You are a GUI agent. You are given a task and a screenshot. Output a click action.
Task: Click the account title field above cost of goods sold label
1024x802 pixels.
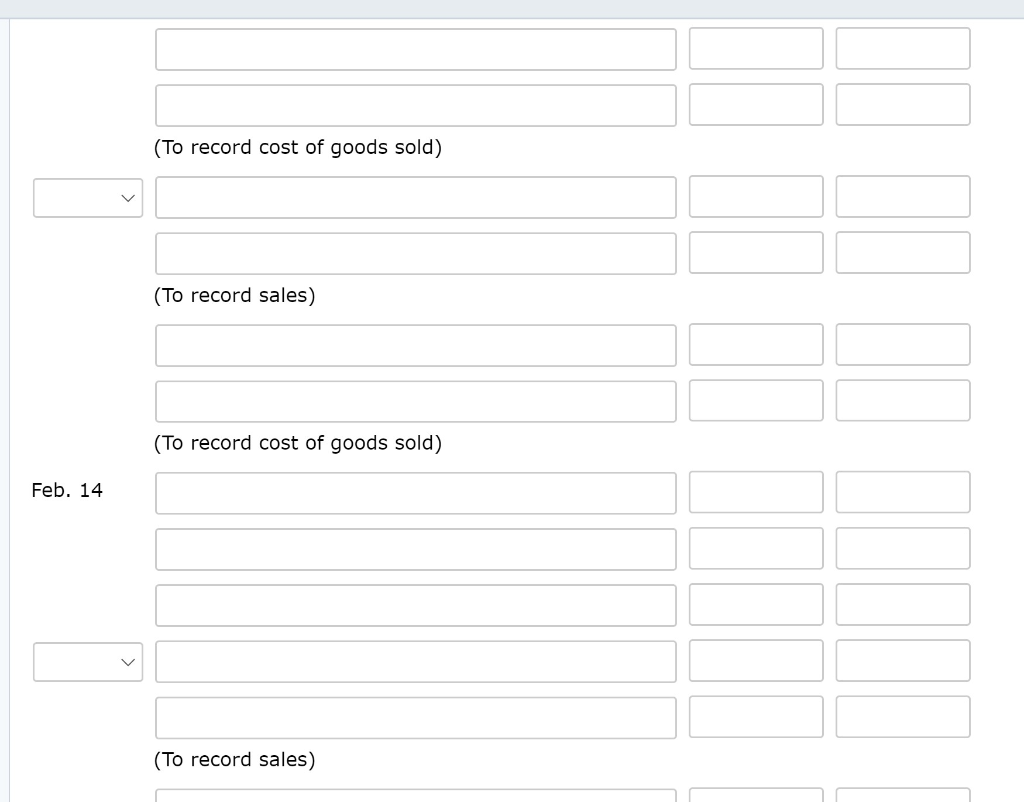(x=416, y=104)
